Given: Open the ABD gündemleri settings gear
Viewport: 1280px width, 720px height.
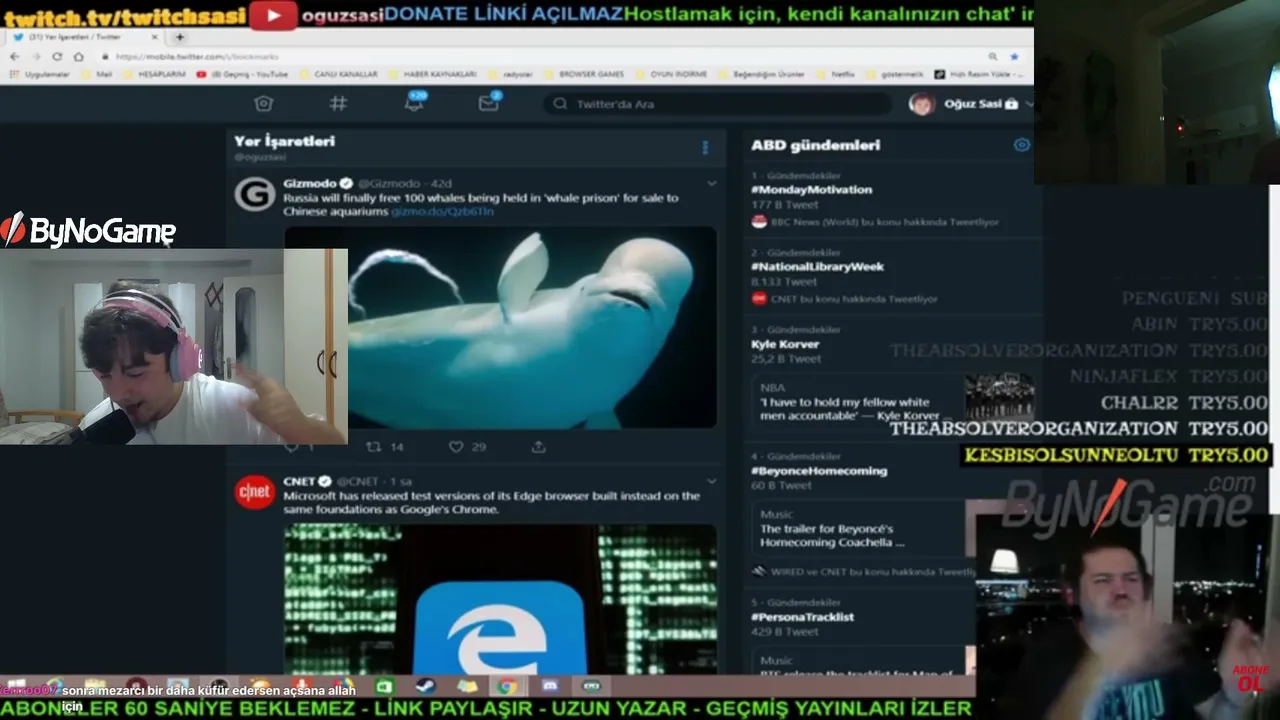Looking at the screenshot, I should [x=1021, y=145].
